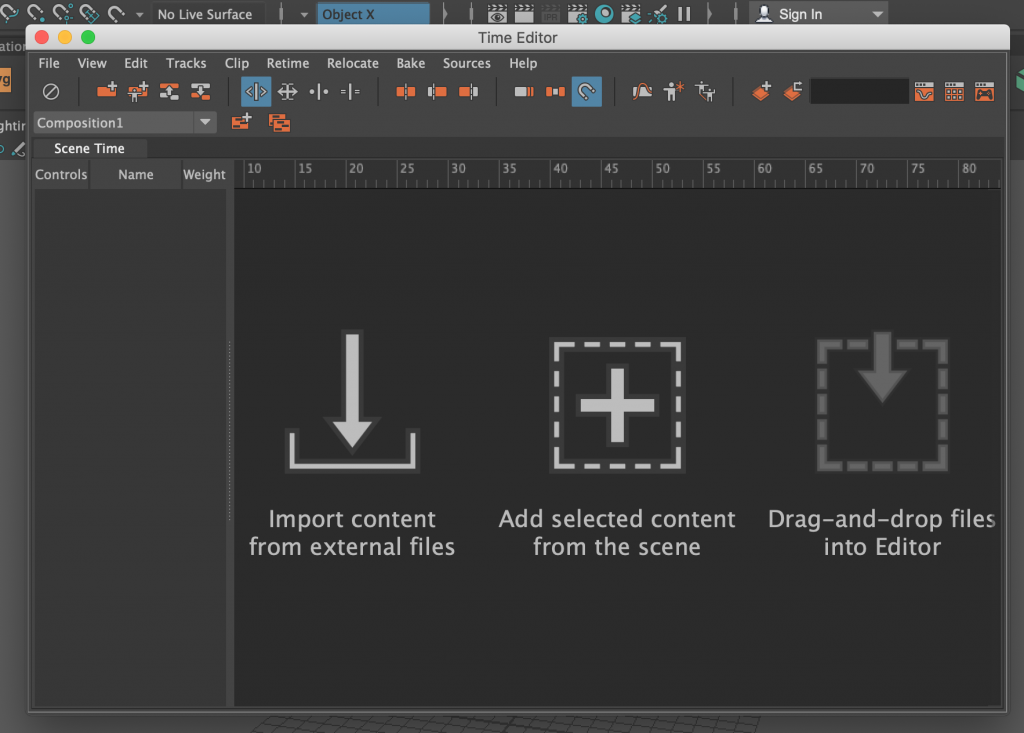Click Import content from external files
Image resolution: width=1024 pixels, height=733 pixels.
pos(352,444)
